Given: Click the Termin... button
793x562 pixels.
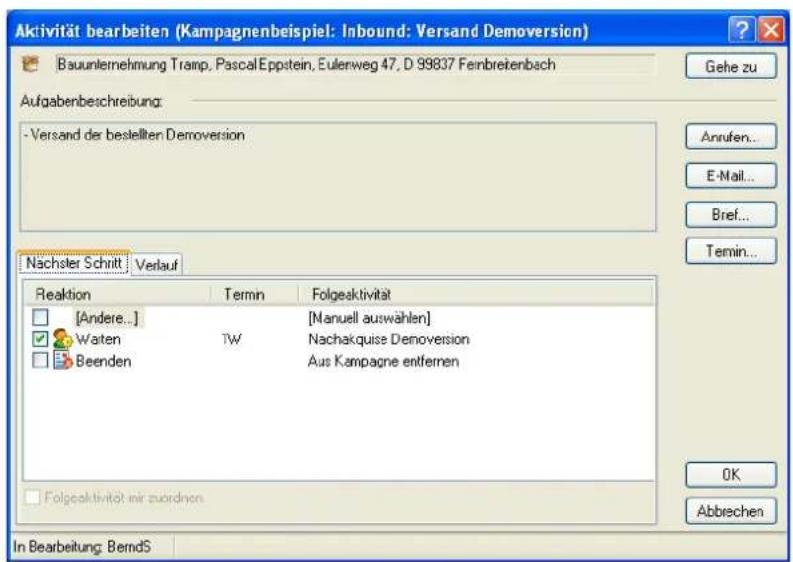Looking at the screenshot, I should pos(731,251).
